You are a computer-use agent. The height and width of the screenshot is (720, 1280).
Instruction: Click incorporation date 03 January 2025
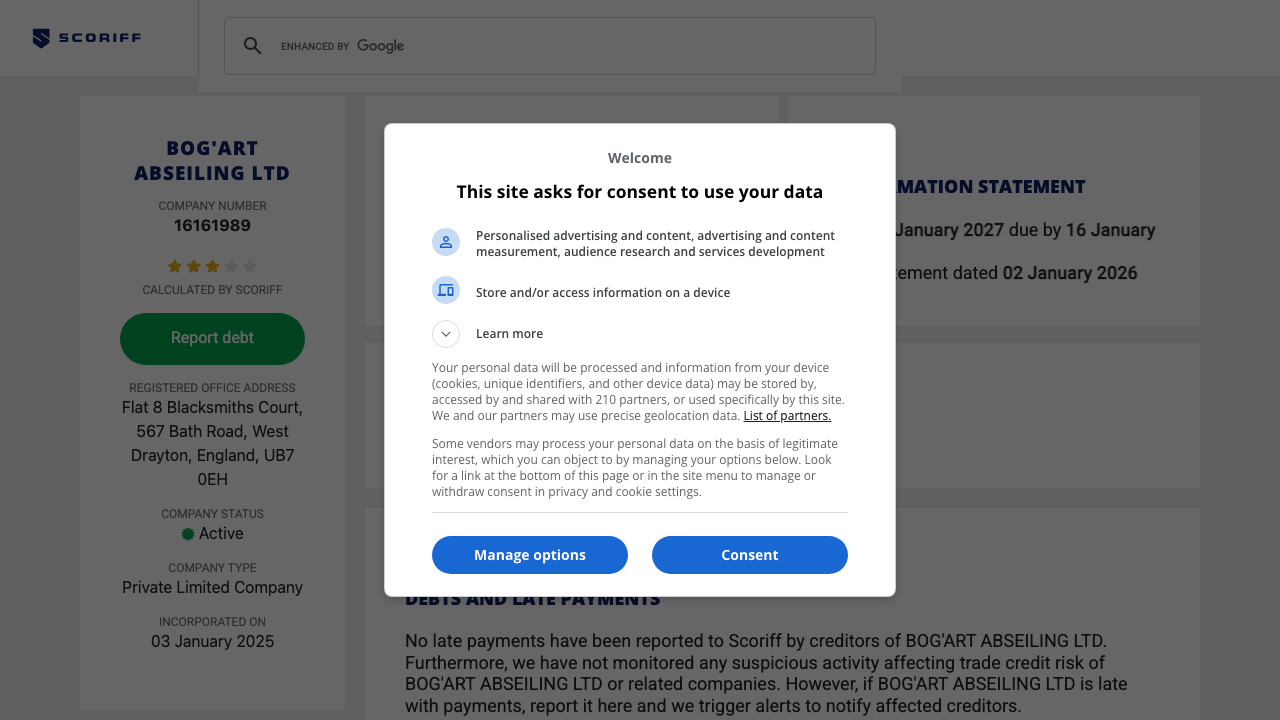pyautogui.click(x=212, y=642)
